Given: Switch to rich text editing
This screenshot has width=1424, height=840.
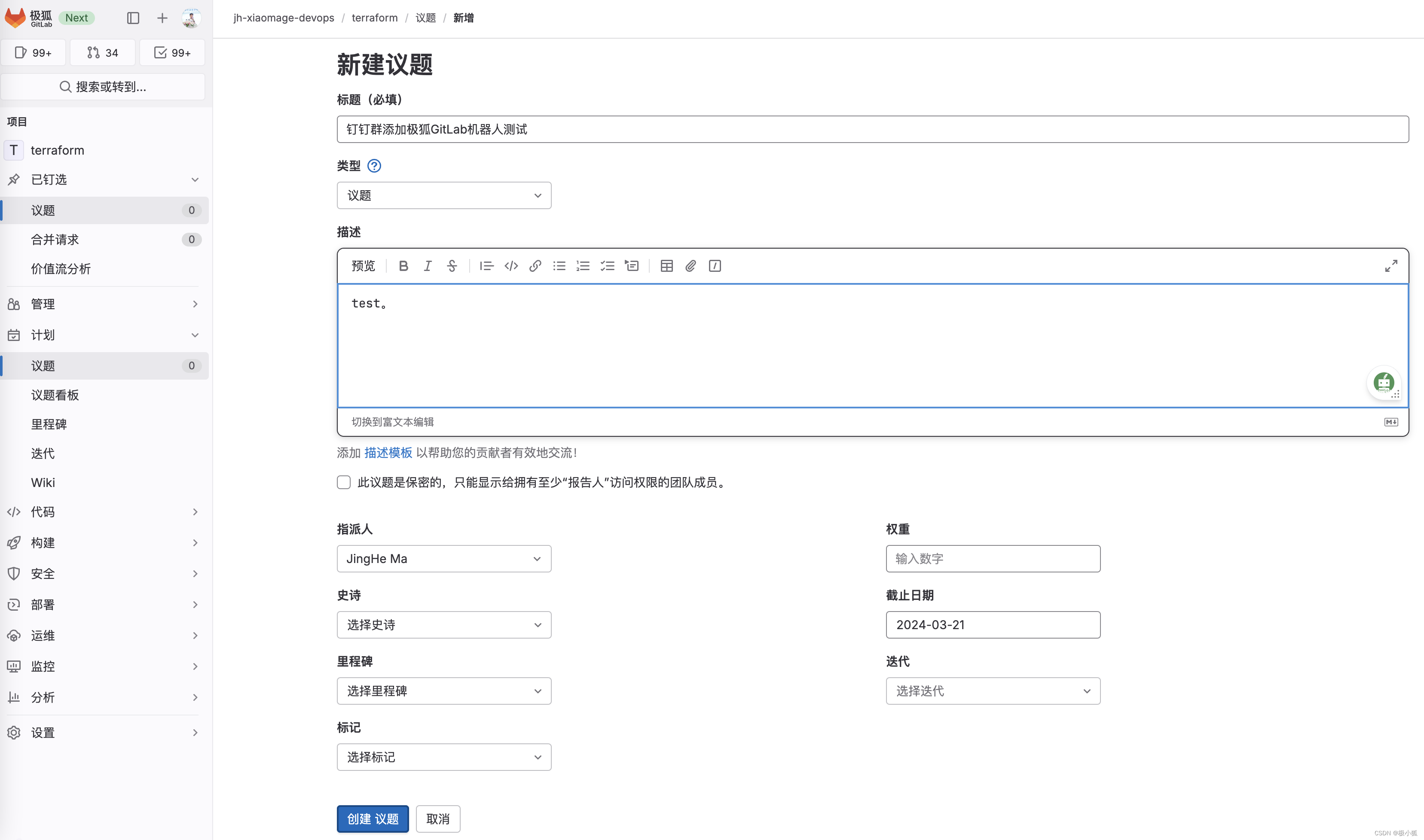Looking at the screenshot, I should coord(392,422).
